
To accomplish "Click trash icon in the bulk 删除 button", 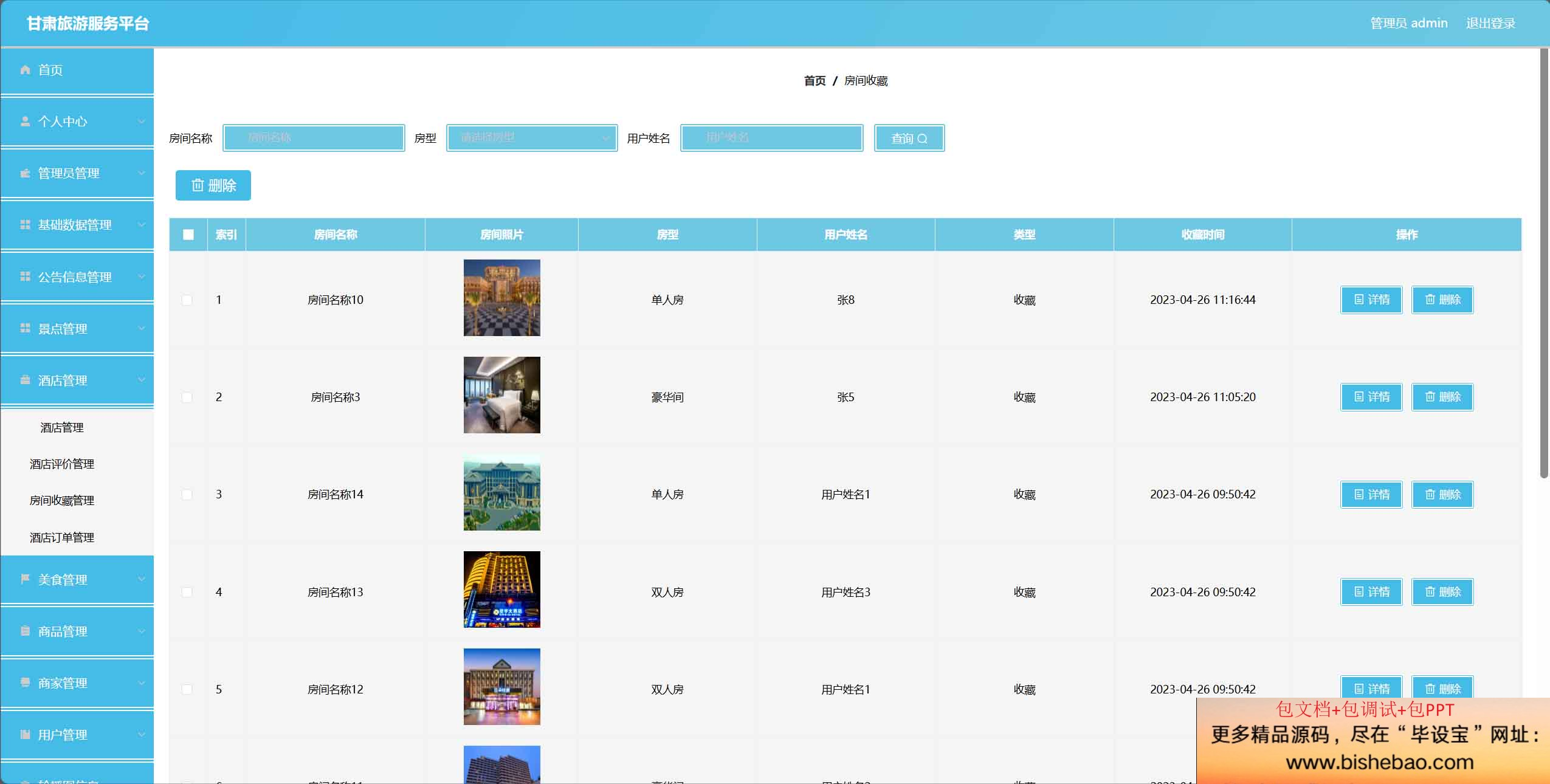I will pyautogui.click(x=198, y=185).
